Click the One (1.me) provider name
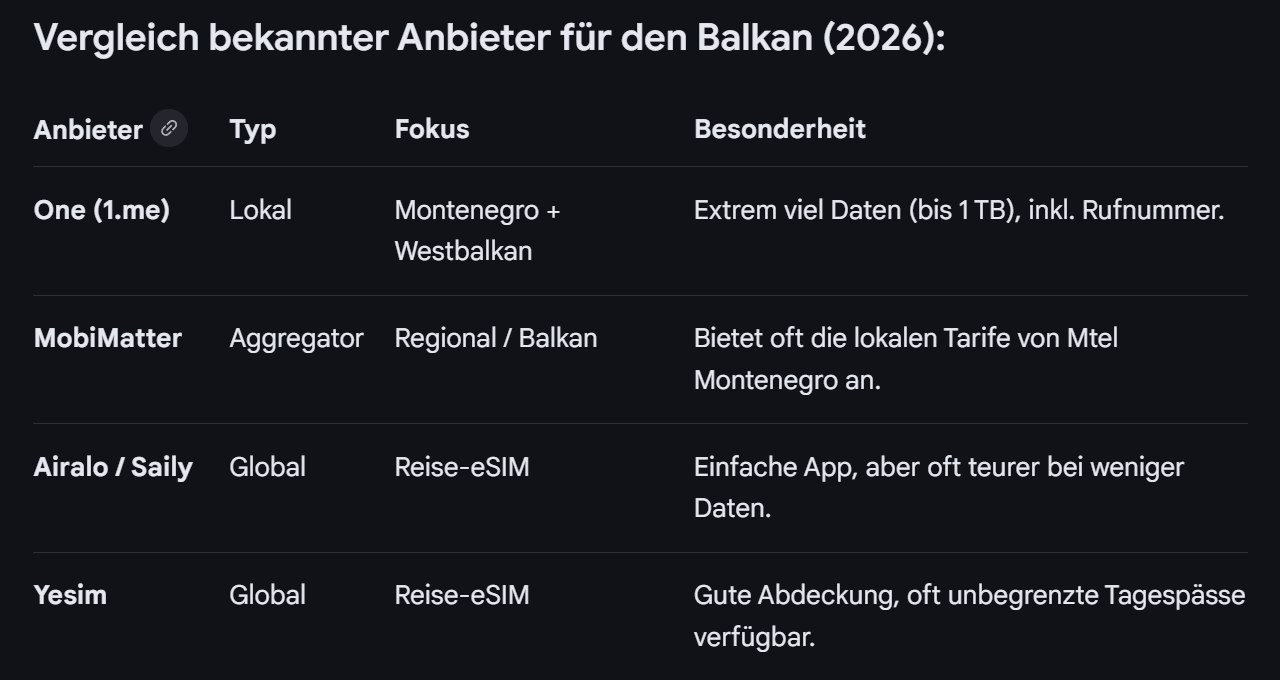 [101, 210]
